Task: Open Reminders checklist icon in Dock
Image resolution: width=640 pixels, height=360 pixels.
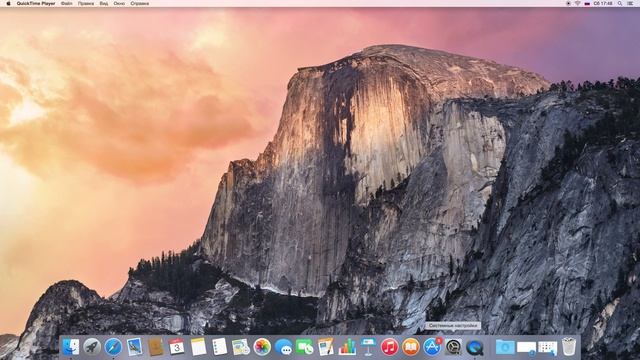Action: (x=220, y=347)
